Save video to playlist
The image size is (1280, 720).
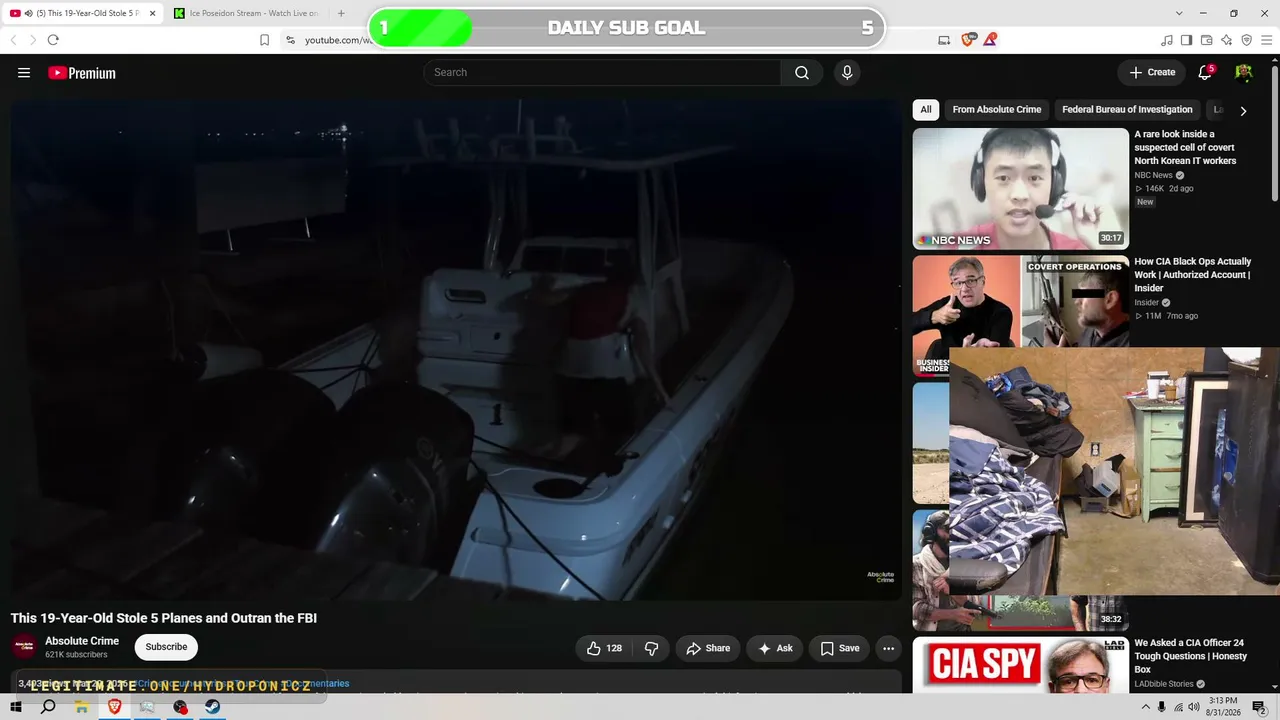840,648
